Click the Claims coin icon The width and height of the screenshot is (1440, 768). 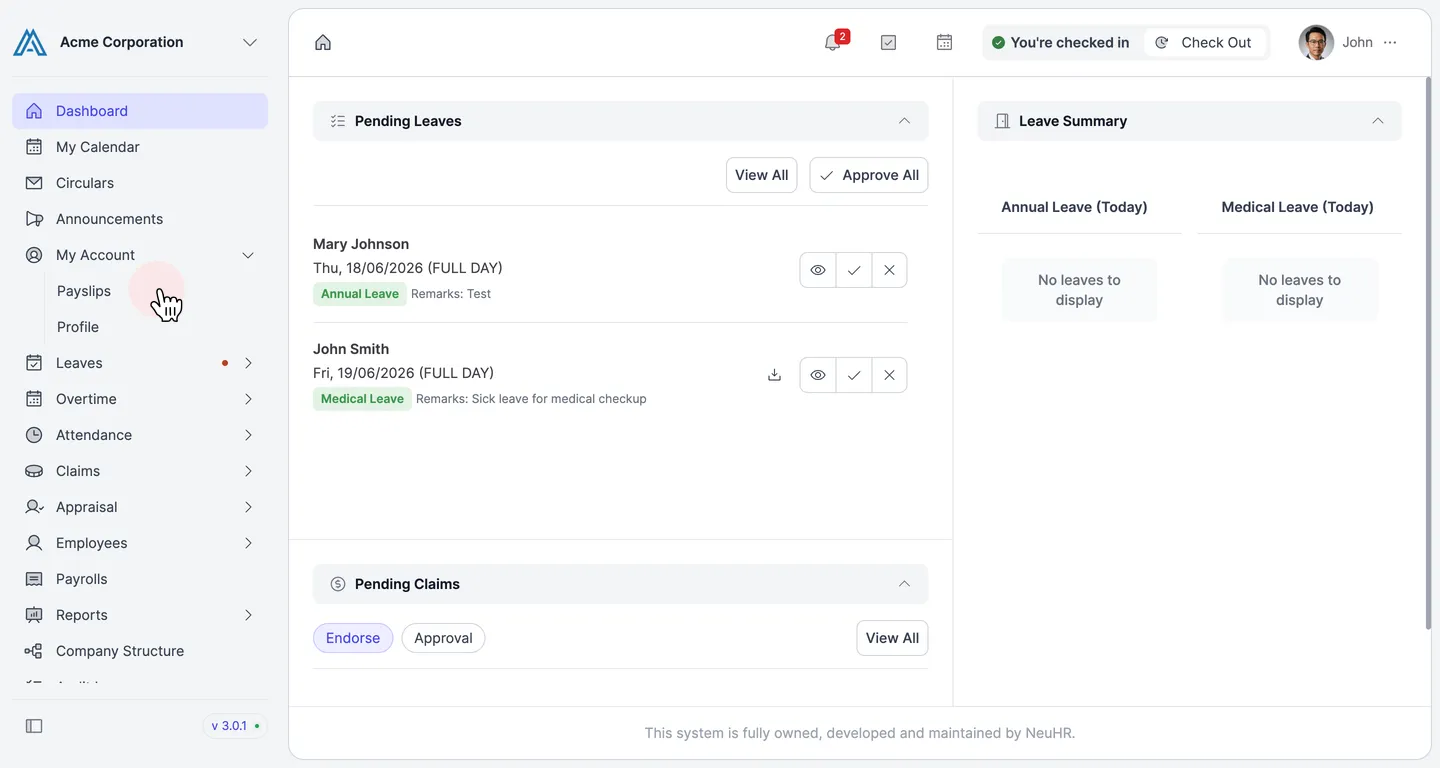tap(34, 471)
